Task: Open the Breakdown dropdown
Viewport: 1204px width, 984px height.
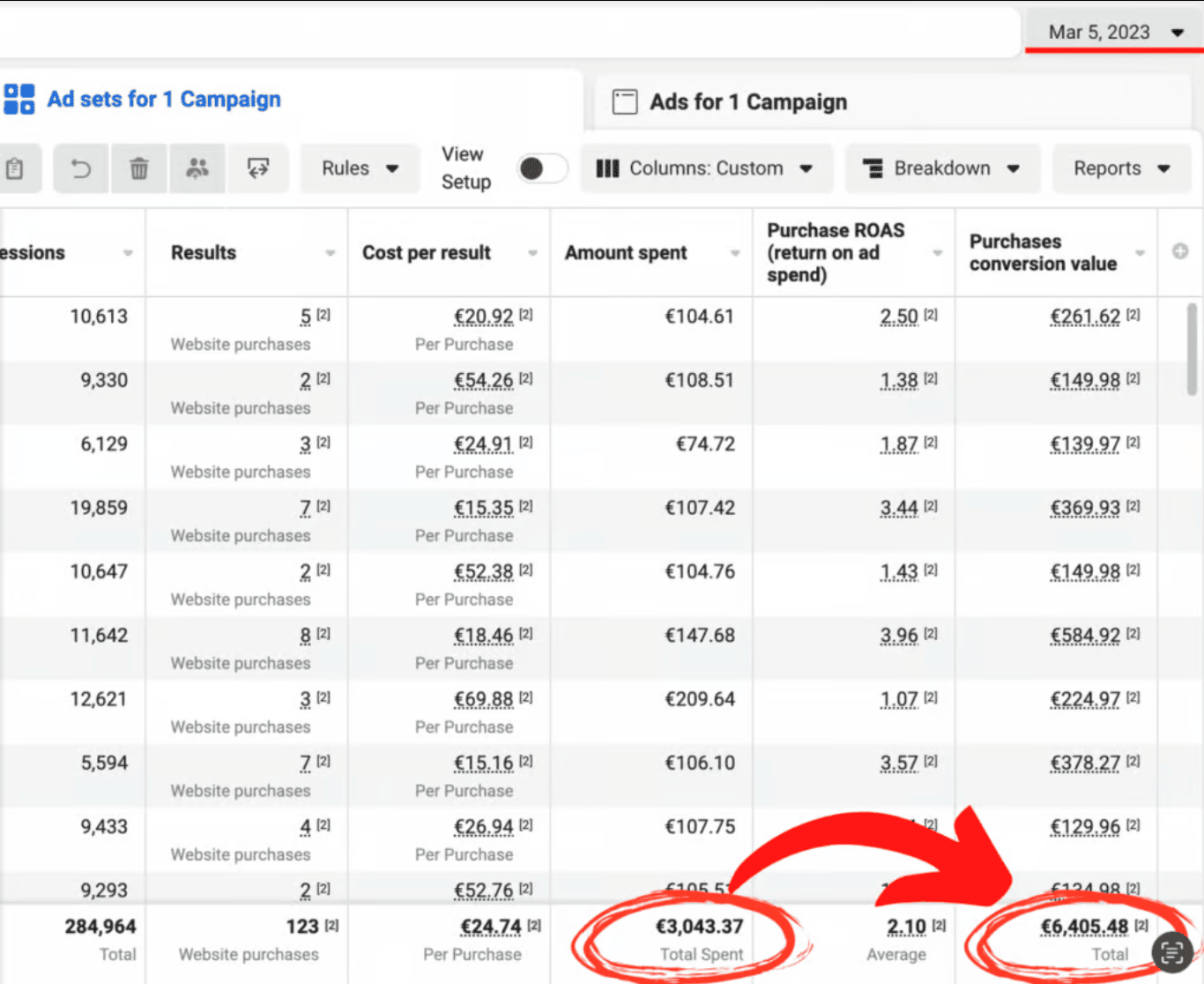Action: (942, 168)
